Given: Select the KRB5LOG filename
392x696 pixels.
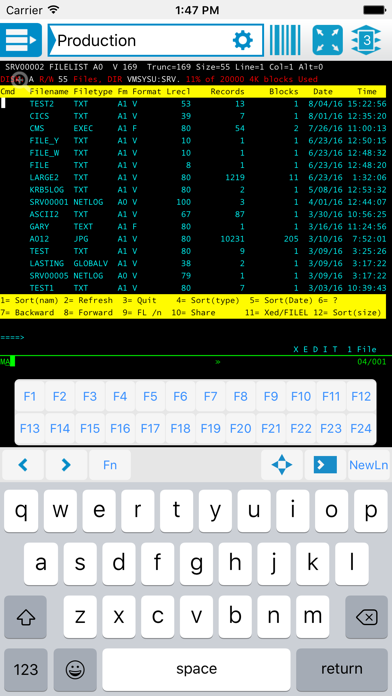Looking at the screenshot, I should click(47, 190).
